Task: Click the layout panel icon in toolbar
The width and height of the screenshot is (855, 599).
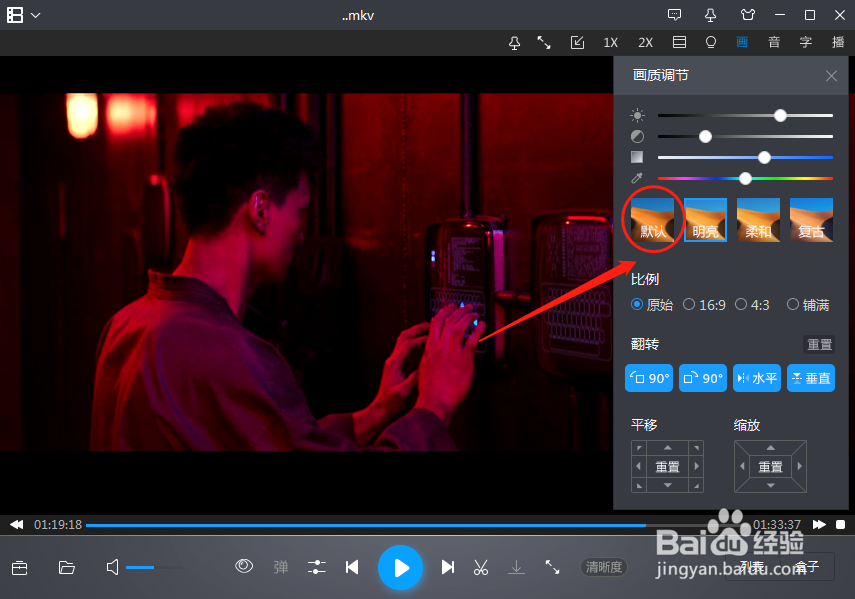Action: click(679, 43)
